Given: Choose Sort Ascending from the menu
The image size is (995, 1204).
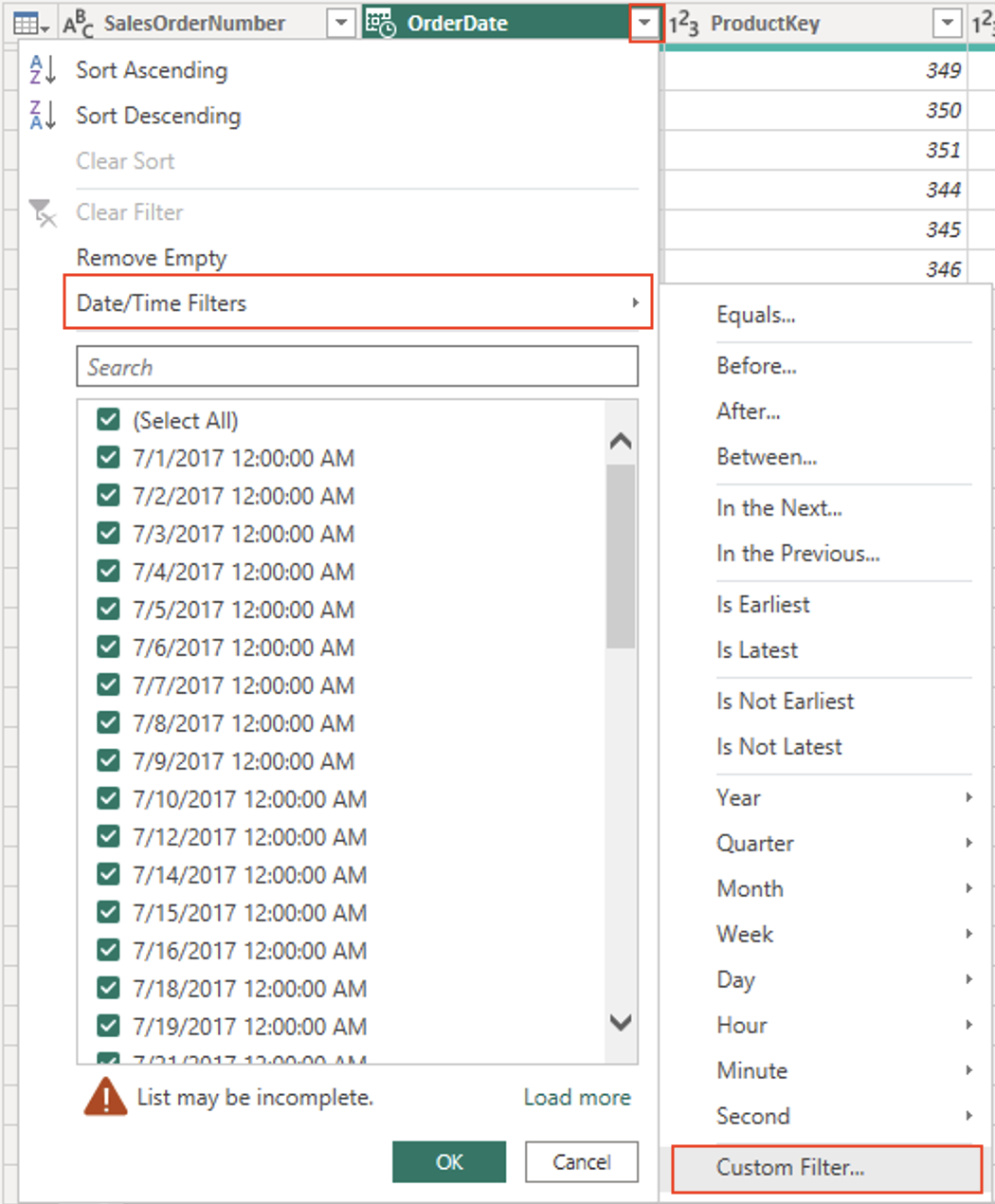Looking at the screenshot, I should click(152, 70).
